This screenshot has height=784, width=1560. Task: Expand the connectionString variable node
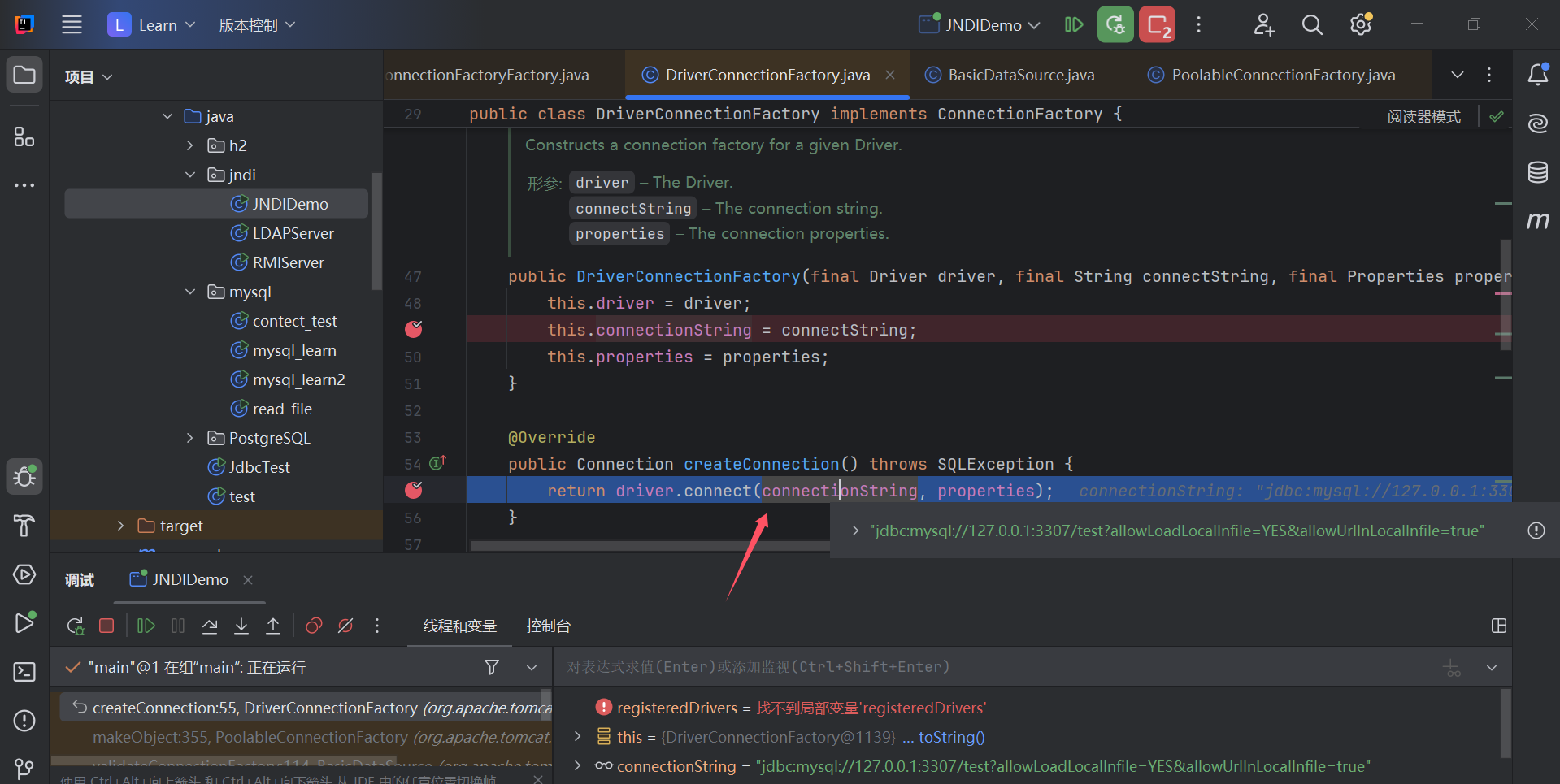(578, 765)
